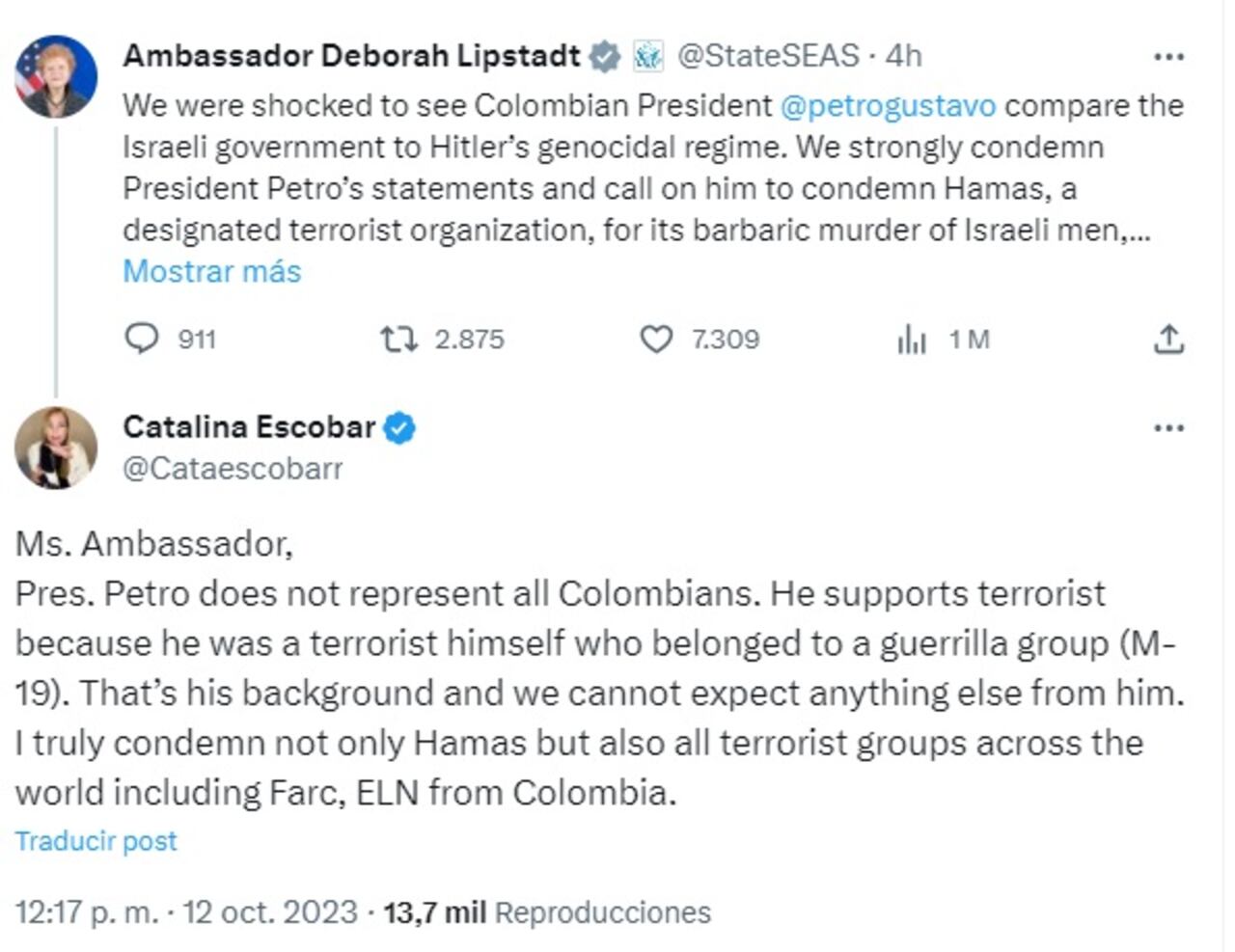Click the share icon on the first tweet
This screenshot has height=952, width=1235.
pyautogui.click(x=1170, y=340)
